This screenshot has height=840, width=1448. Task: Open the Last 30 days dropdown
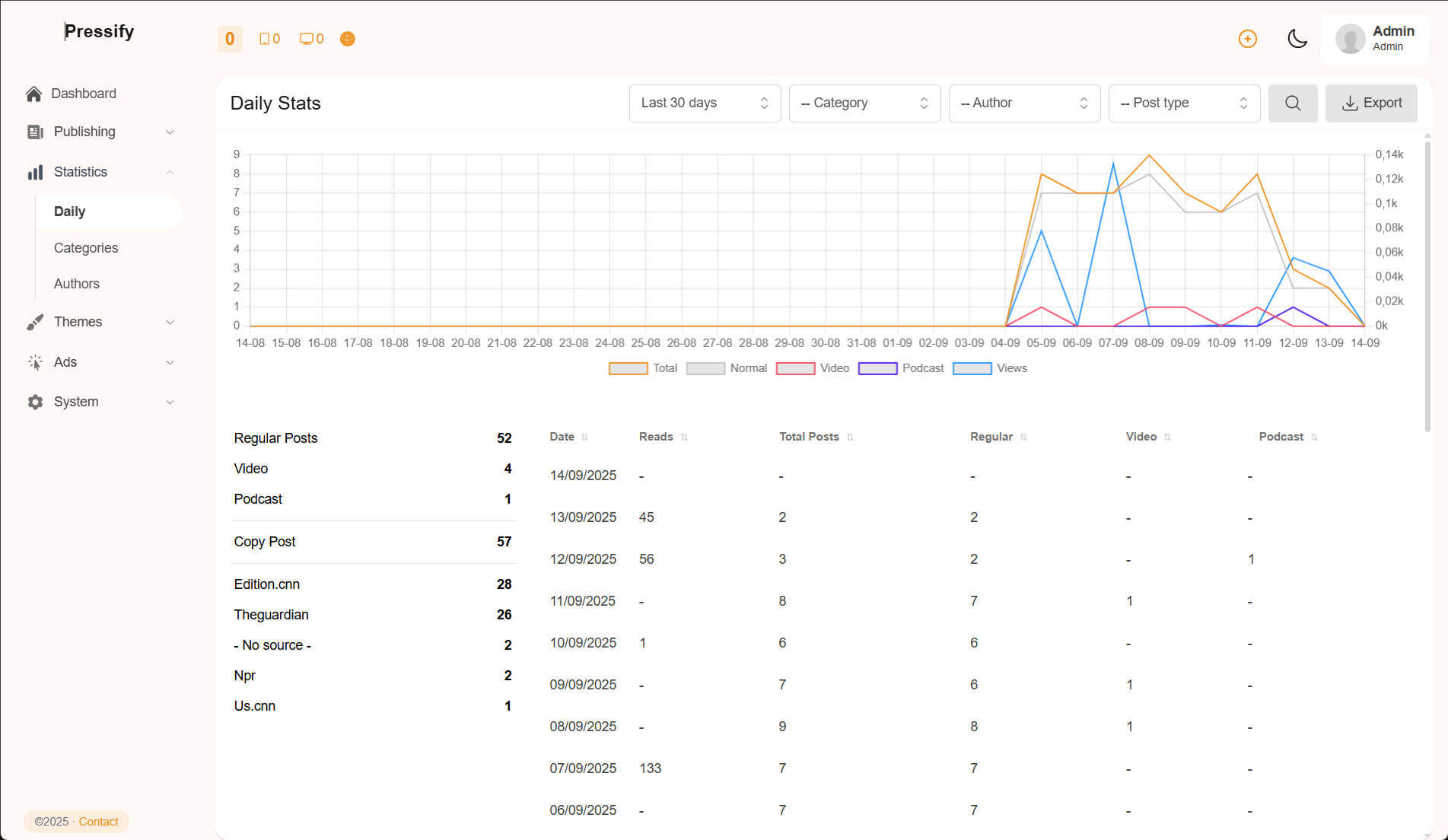coord(705,103)
